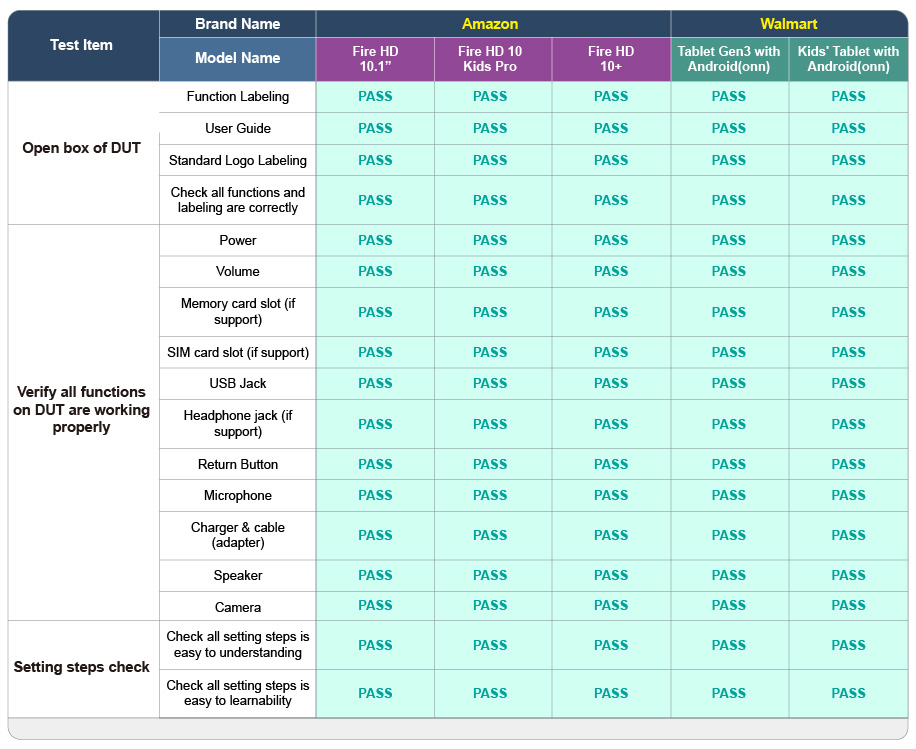Click PASS for USB Jack under Kids' Tablet
The image size is (916, 749).
click(x=848, y=383)
